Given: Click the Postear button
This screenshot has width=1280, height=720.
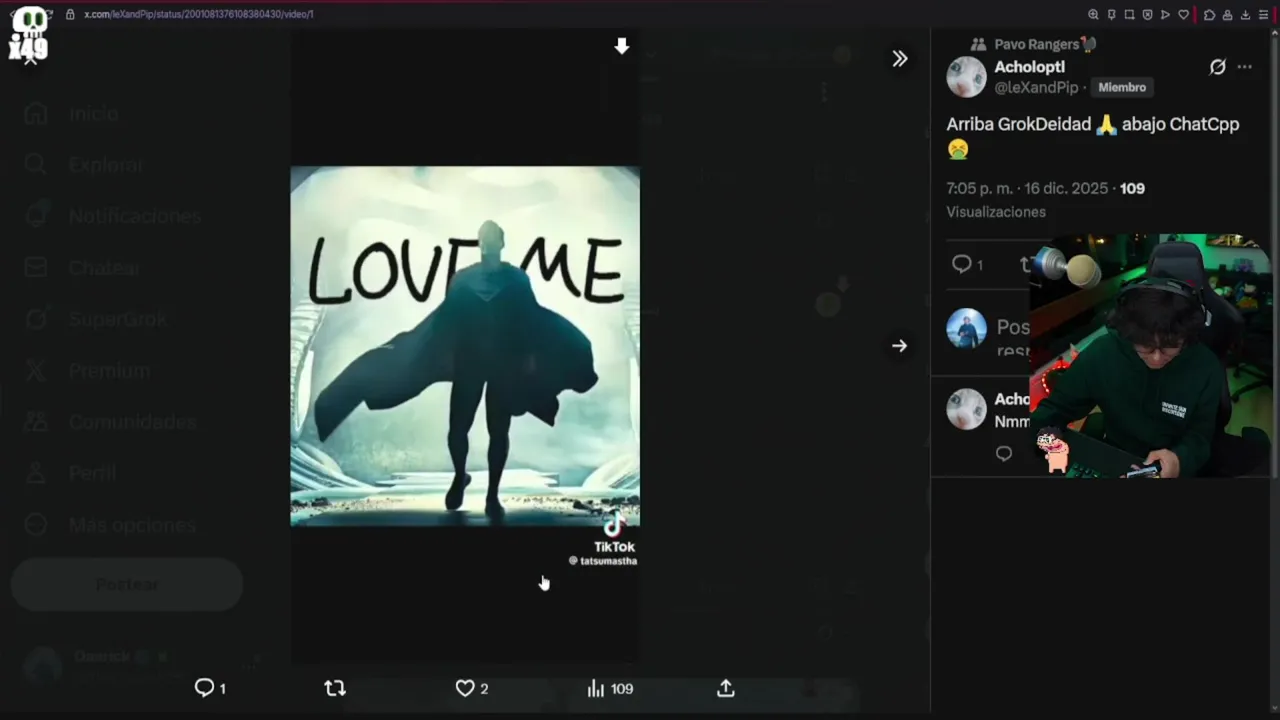Looking at the screenshot, I should (127, 584).
